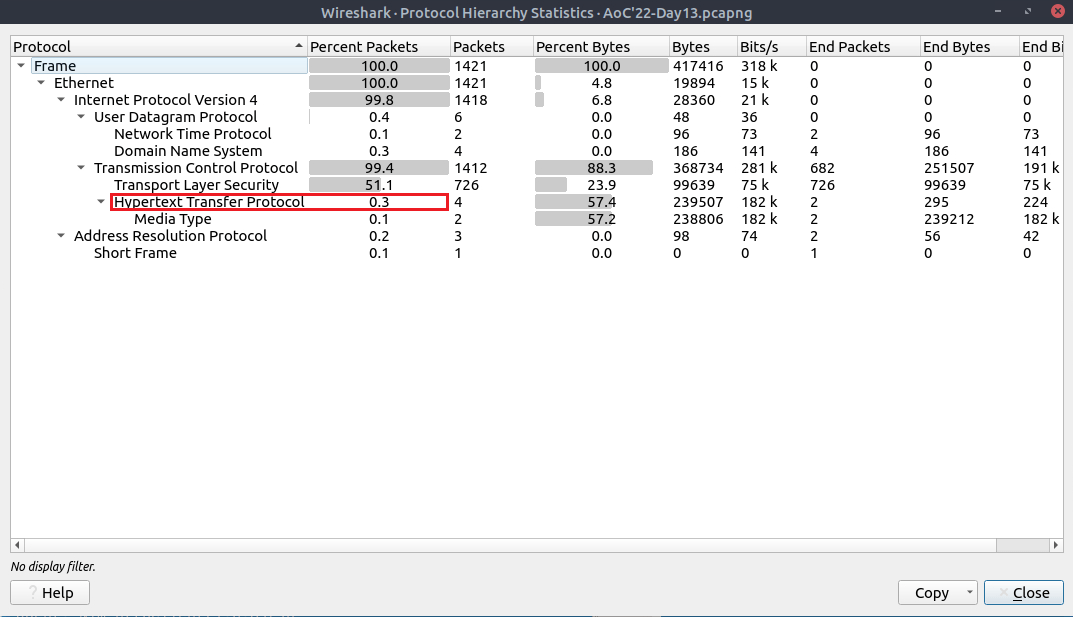Click the 238806 bytes value for Media Type

[x=698, y=219]
